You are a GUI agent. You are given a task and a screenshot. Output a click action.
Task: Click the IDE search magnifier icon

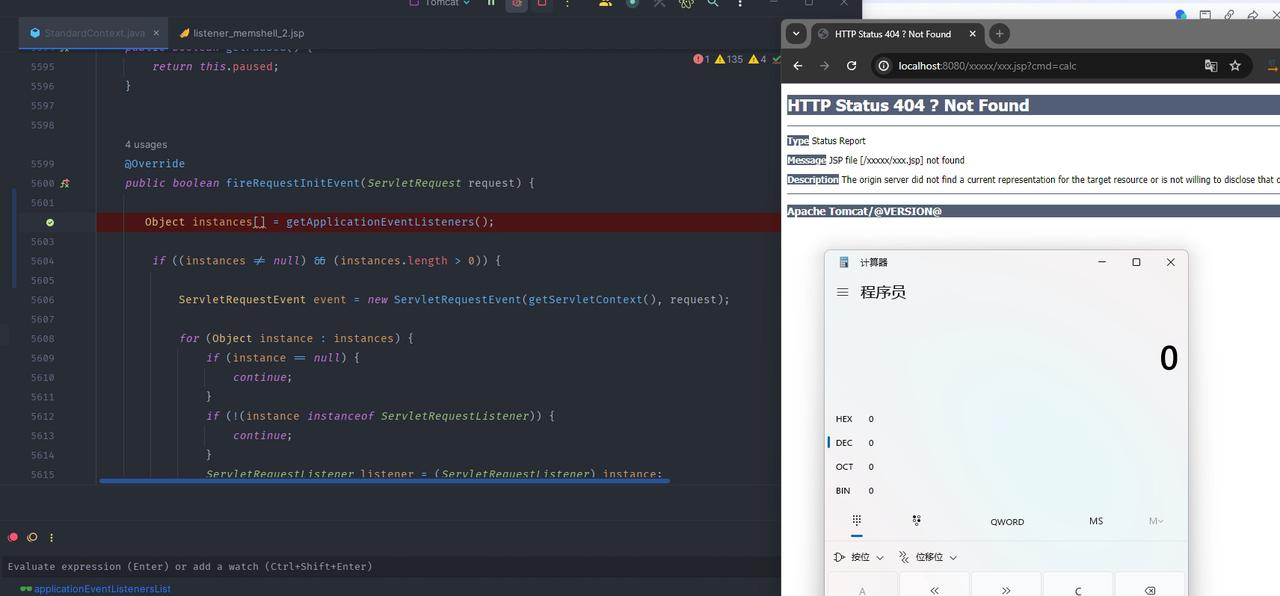(x=713, y=3)
